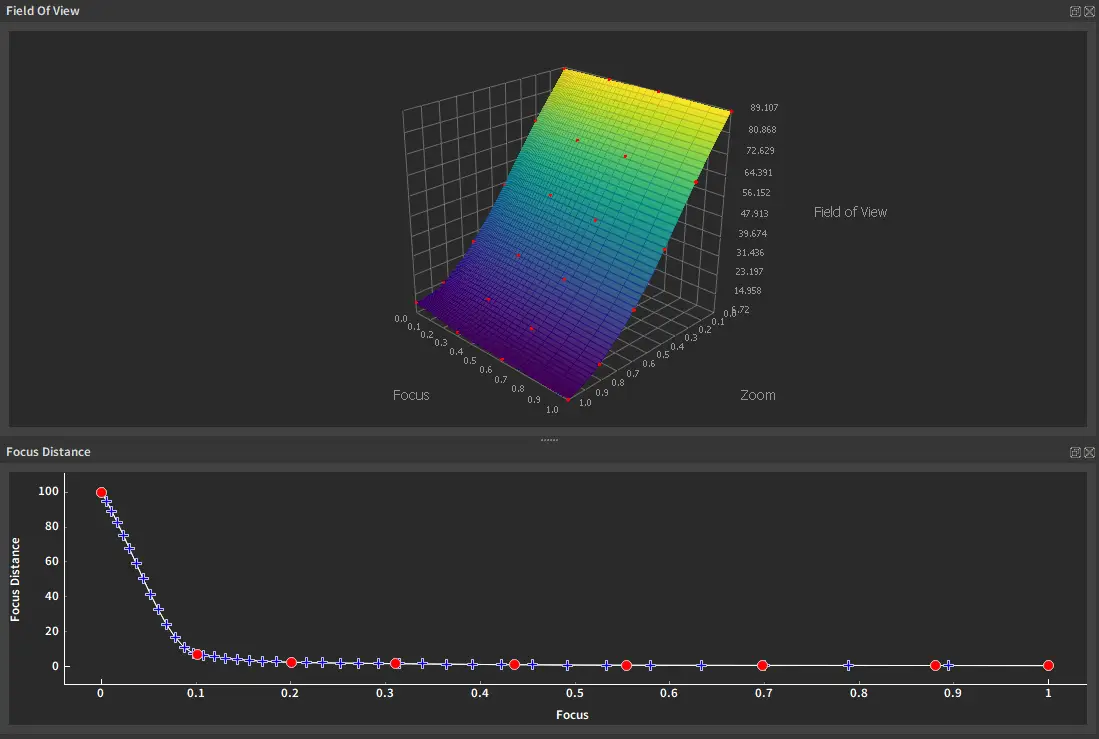Select the red keypoint near focus 0.44
The width and height of the screenshot is (1099, 739).
point(514,664)
